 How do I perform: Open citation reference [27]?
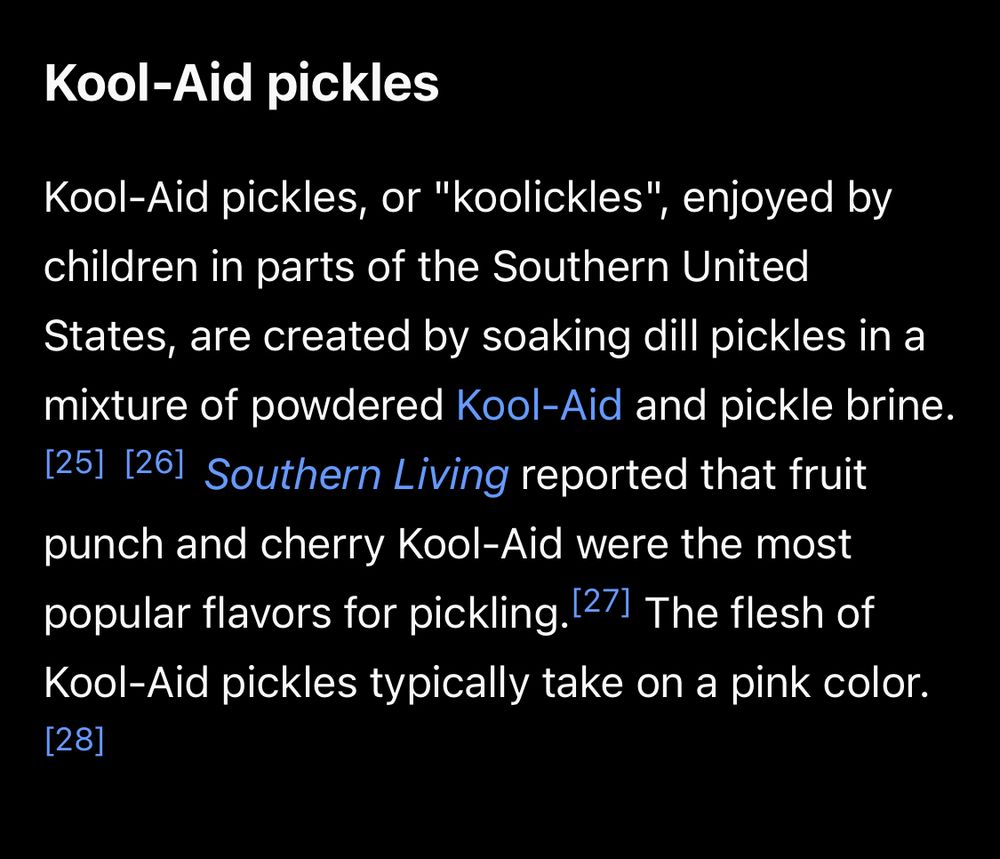point(601,601)
